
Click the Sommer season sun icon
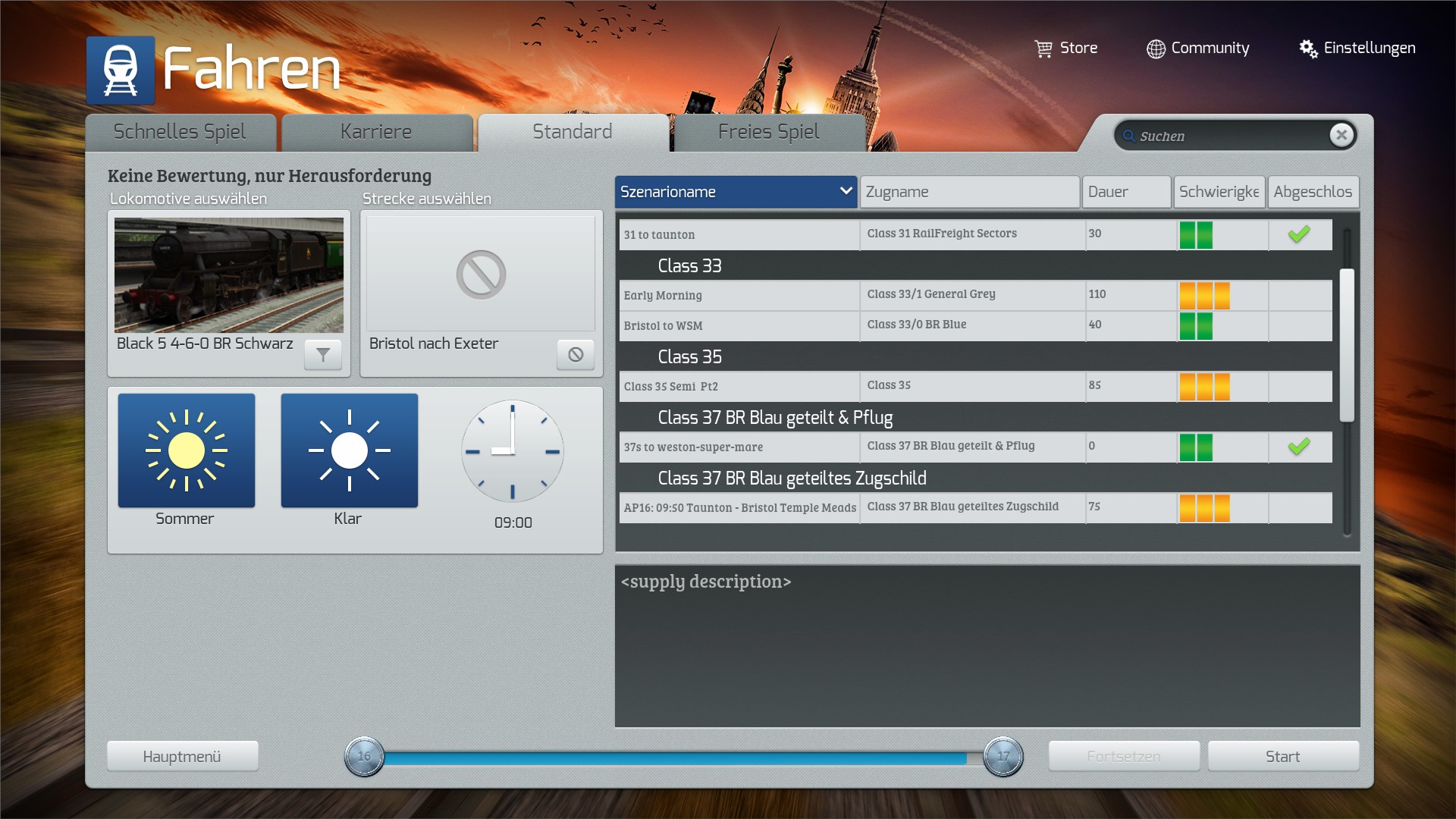click(x=187, y=450)
